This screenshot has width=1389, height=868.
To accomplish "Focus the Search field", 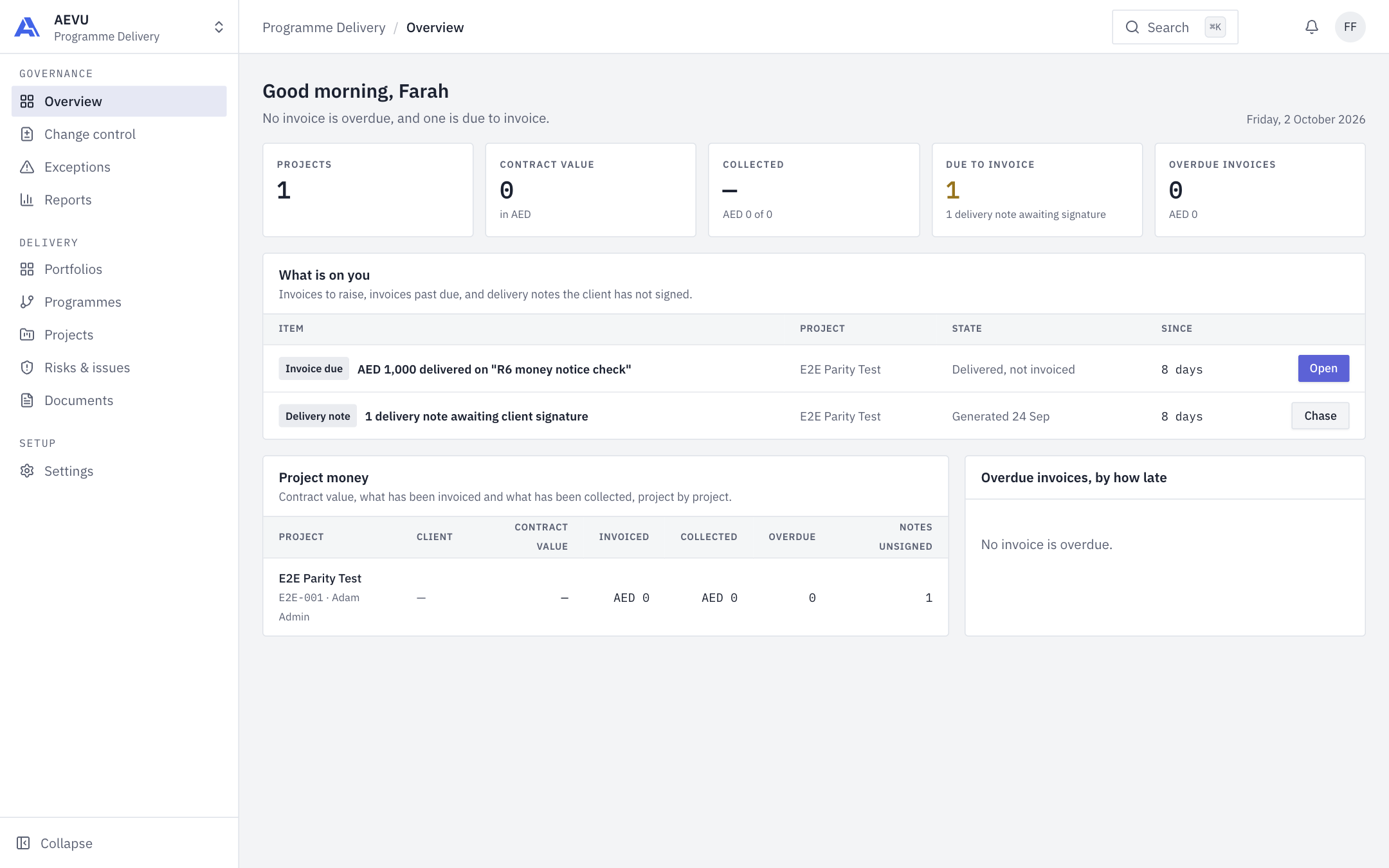I will pos(1175,27).
